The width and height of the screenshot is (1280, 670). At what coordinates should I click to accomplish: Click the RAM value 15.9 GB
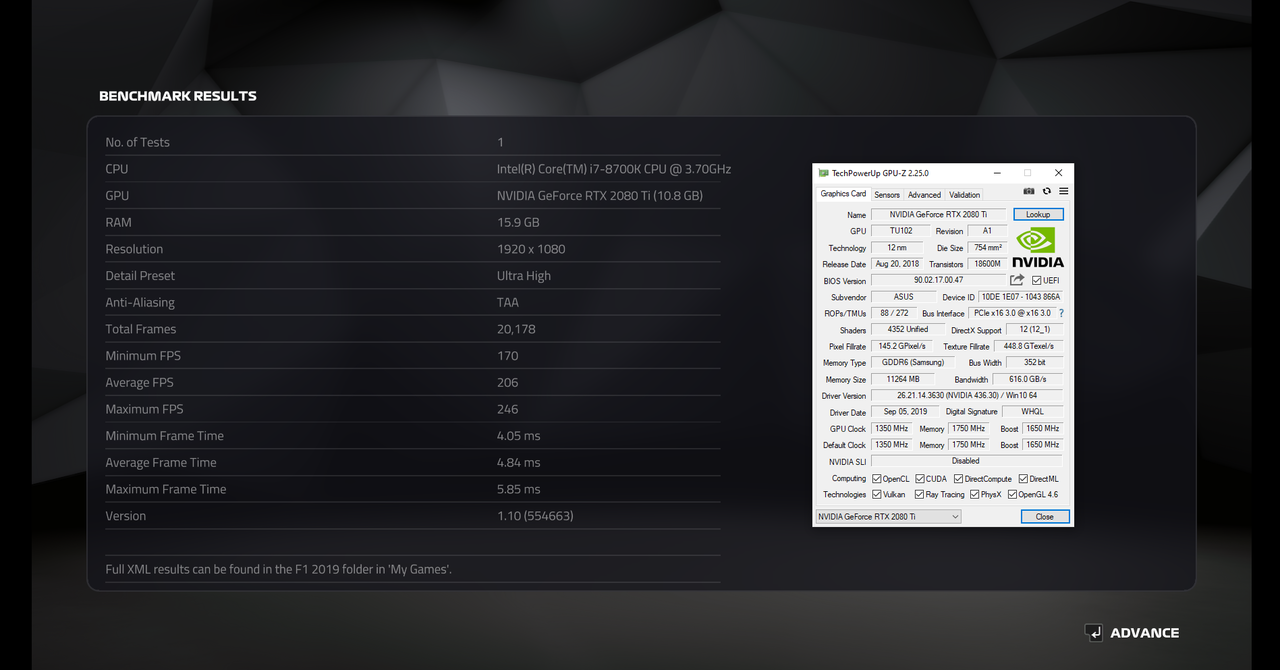518,222
